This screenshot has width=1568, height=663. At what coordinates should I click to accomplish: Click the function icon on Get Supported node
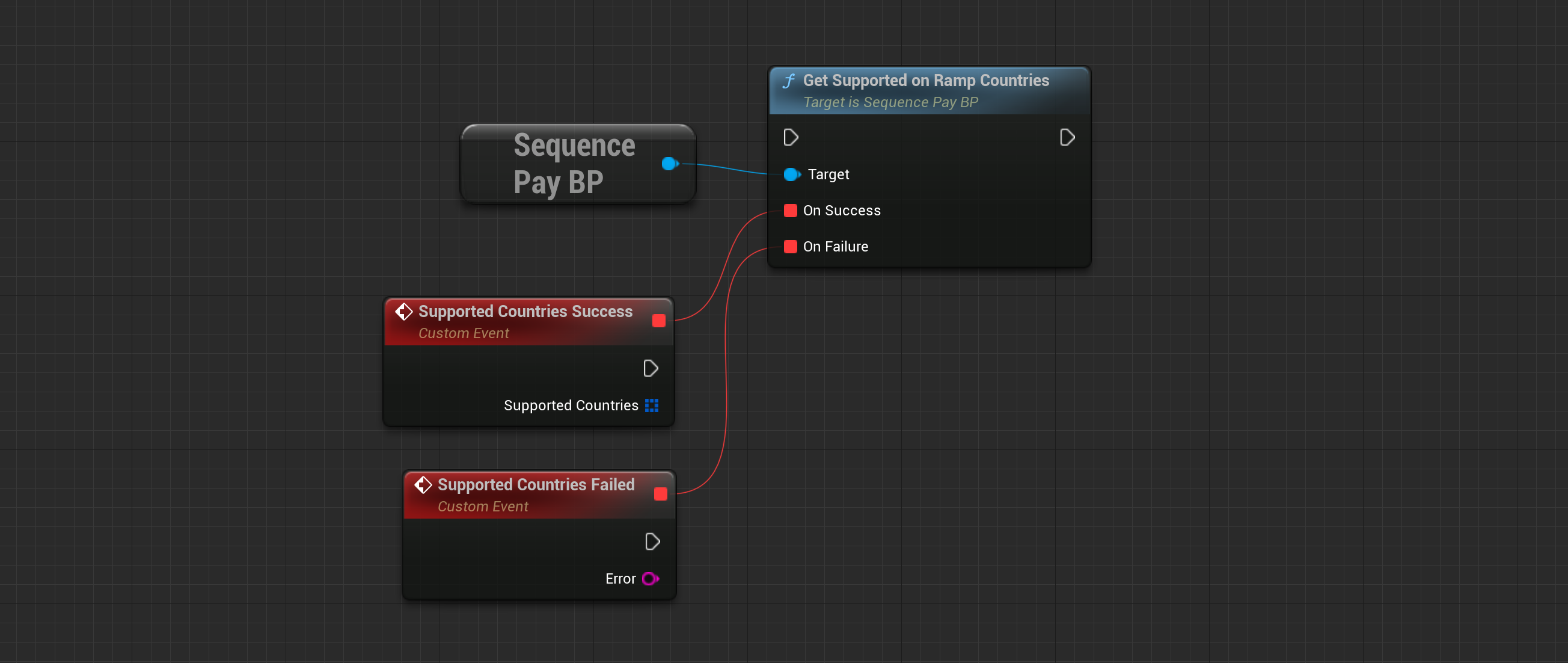click(x=789, y=81)
